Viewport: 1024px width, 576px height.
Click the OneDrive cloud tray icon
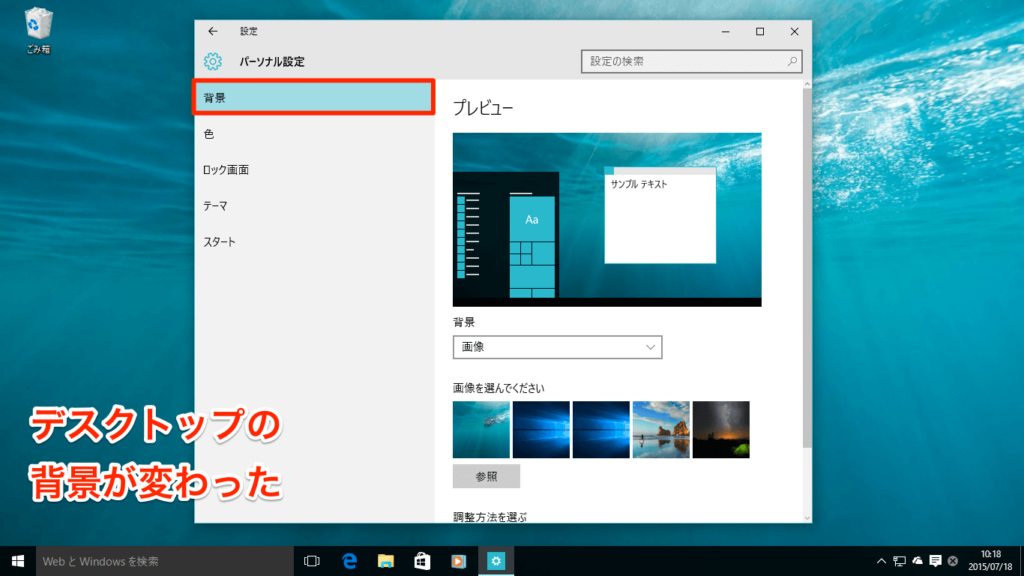917,561
